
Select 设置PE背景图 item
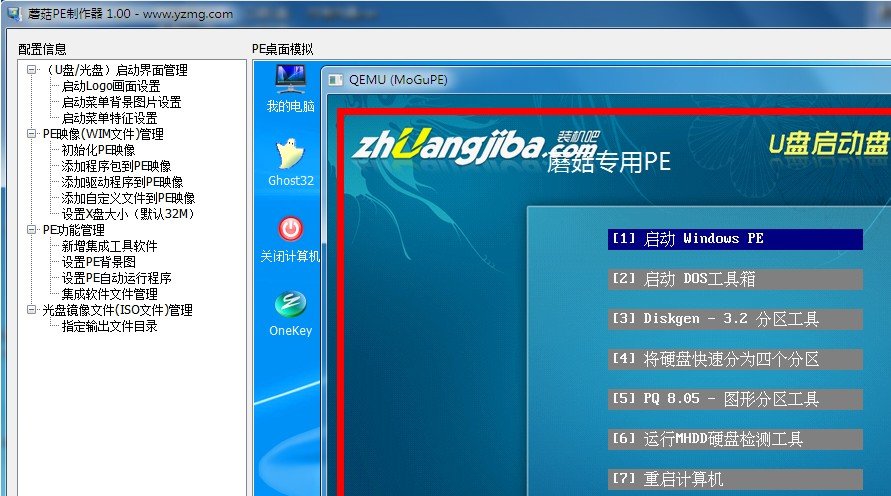click(x=99, y=262)
